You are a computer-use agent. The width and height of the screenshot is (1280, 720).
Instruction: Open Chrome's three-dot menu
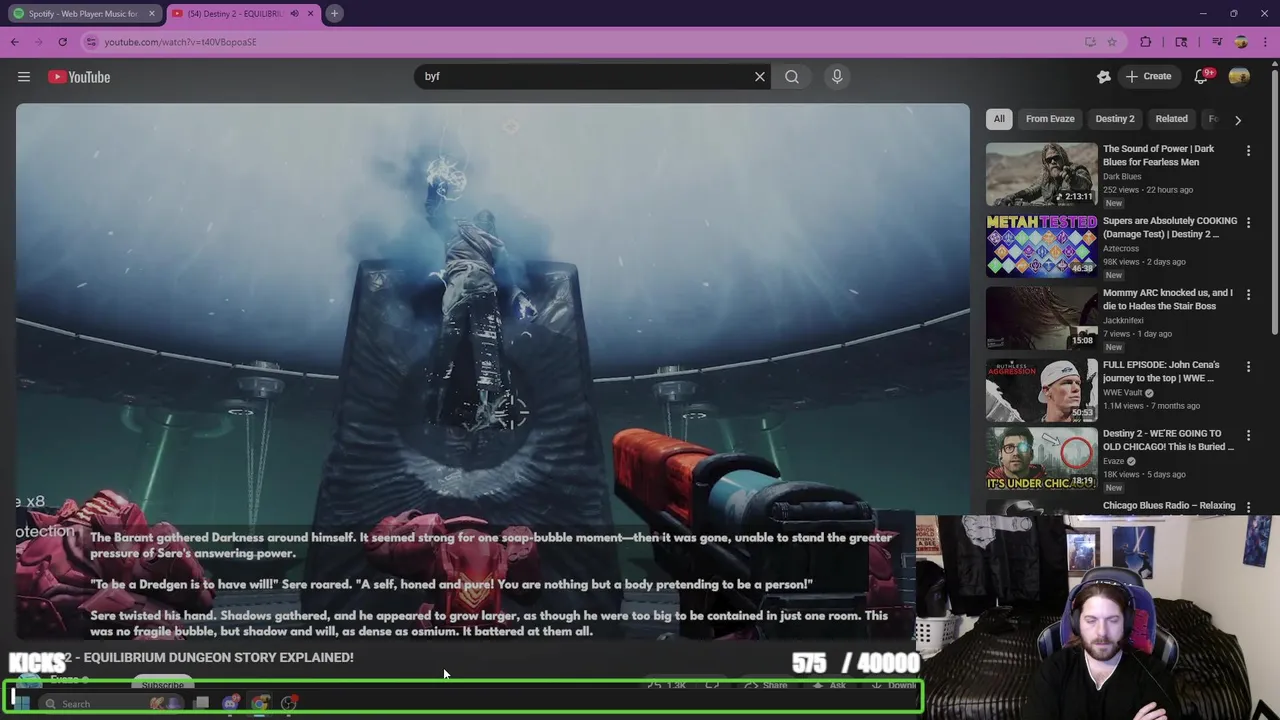(1265, 42)
